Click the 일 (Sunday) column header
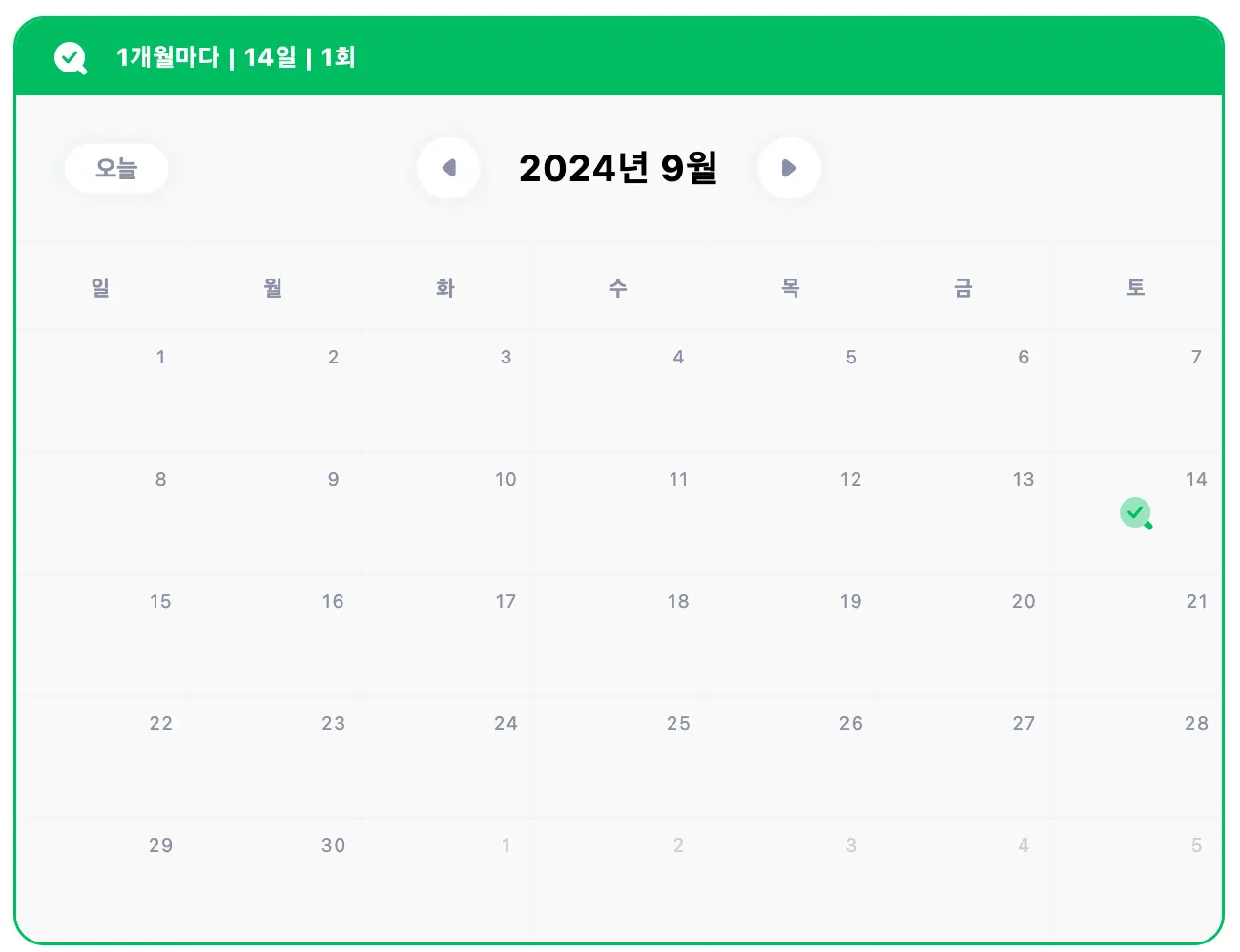The height and width of the screenshot is (952, 1240). tap(100, 287)
